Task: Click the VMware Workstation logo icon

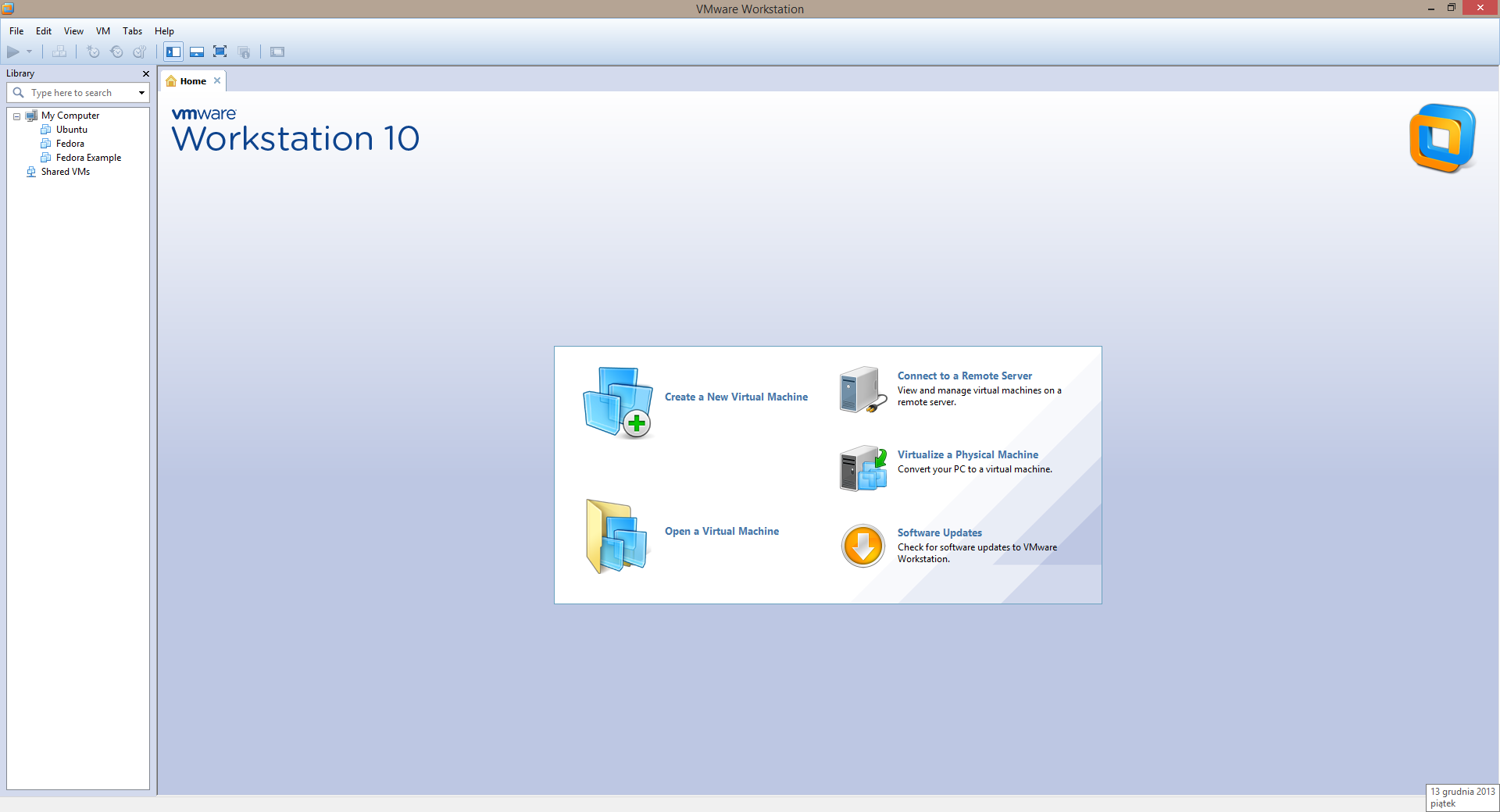Action: point(1442,138)
